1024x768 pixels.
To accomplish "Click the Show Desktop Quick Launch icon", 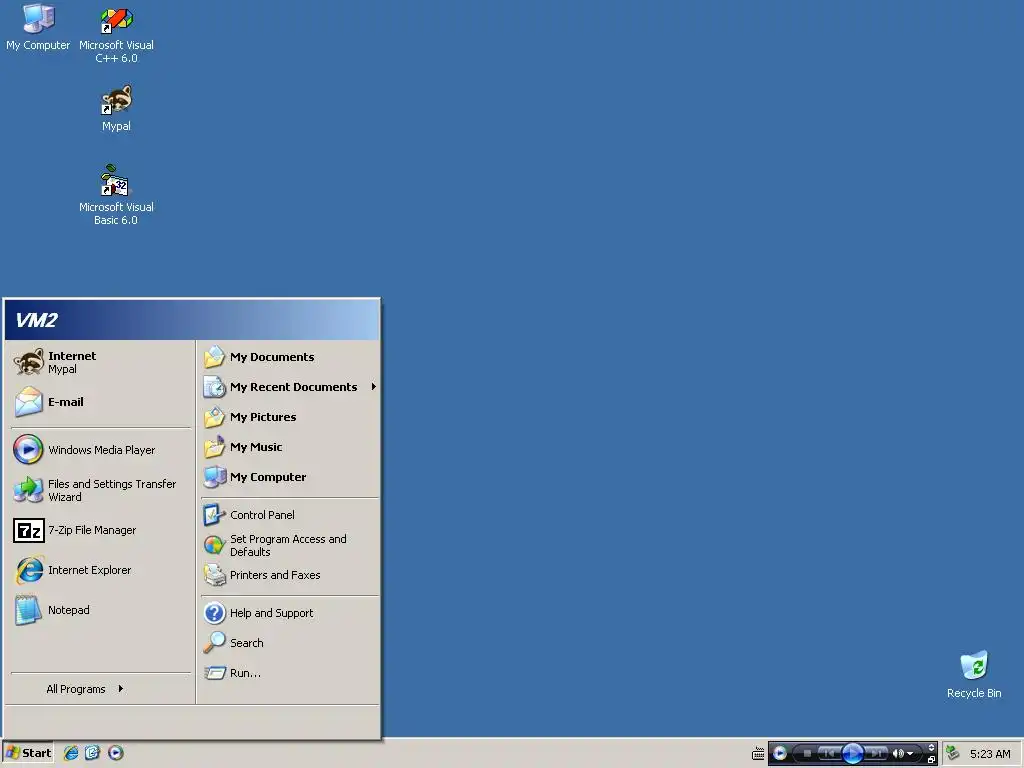I will point(92,753).
